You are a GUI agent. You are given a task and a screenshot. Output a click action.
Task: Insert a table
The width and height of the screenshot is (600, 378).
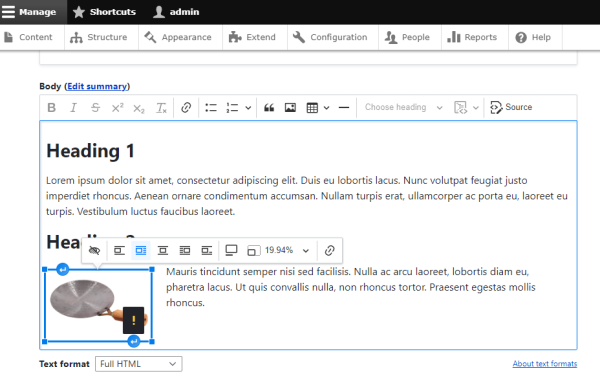pos(312,108)
